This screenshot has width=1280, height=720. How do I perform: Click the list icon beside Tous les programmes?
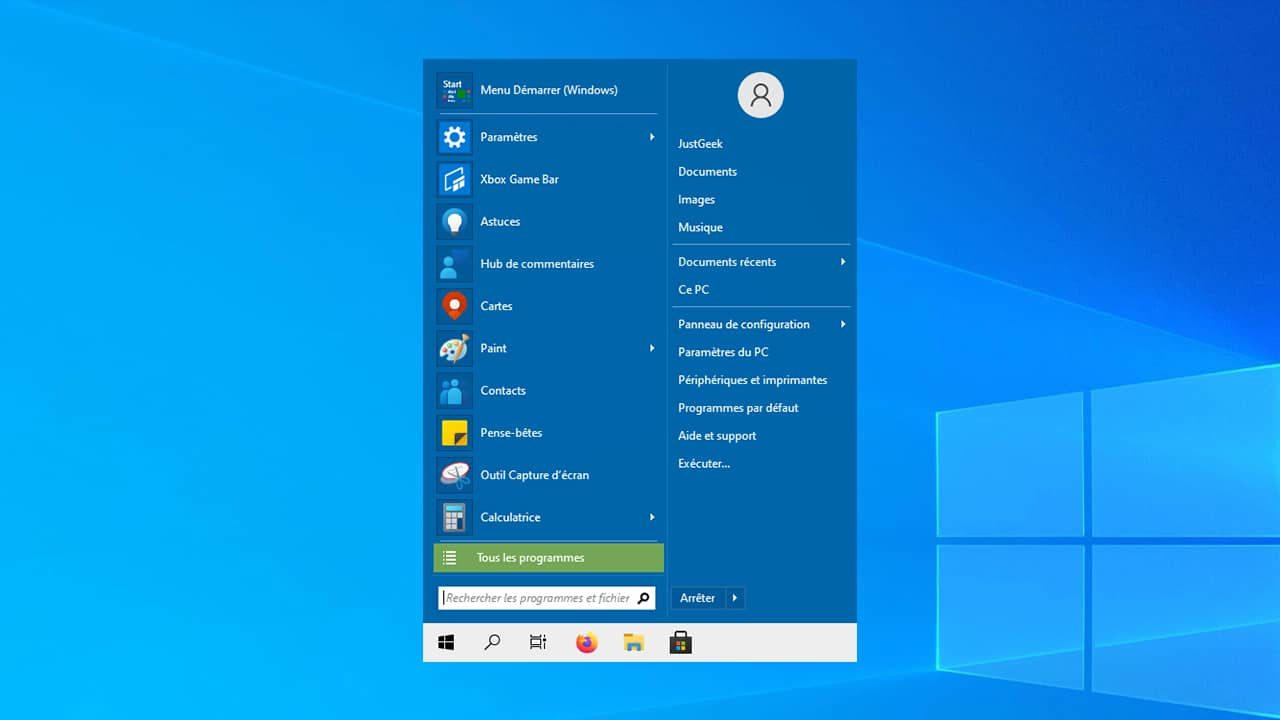(x=450, y=558)
